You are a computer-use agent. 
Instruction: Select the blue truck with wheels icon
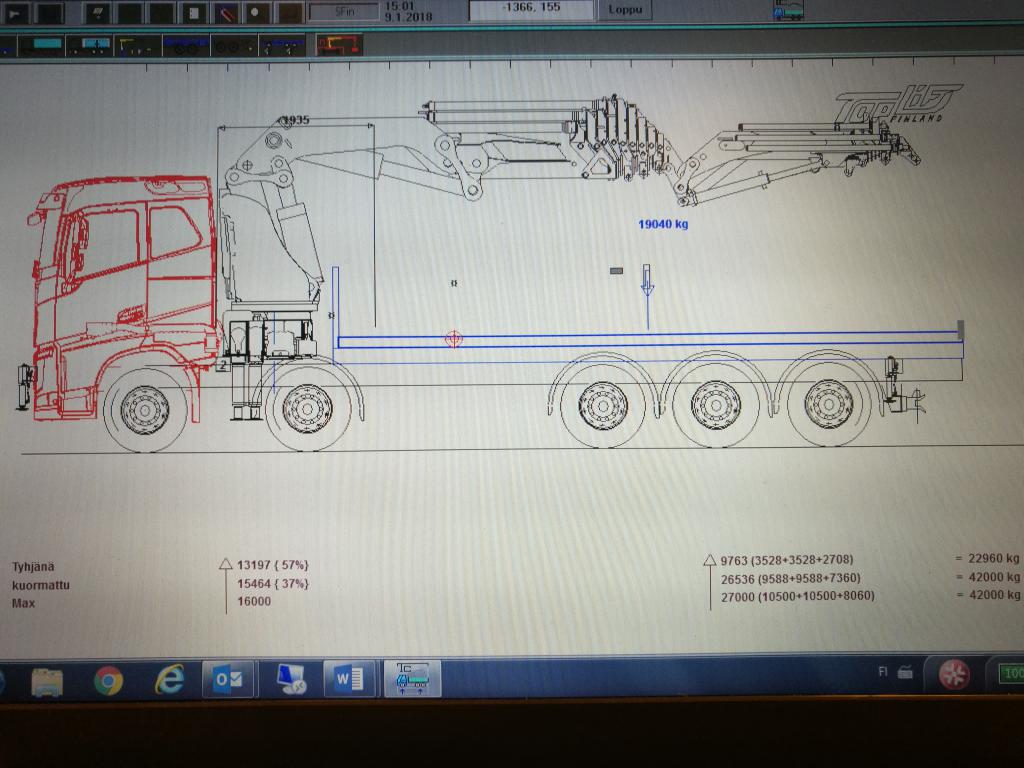click(x=186, y=45)
